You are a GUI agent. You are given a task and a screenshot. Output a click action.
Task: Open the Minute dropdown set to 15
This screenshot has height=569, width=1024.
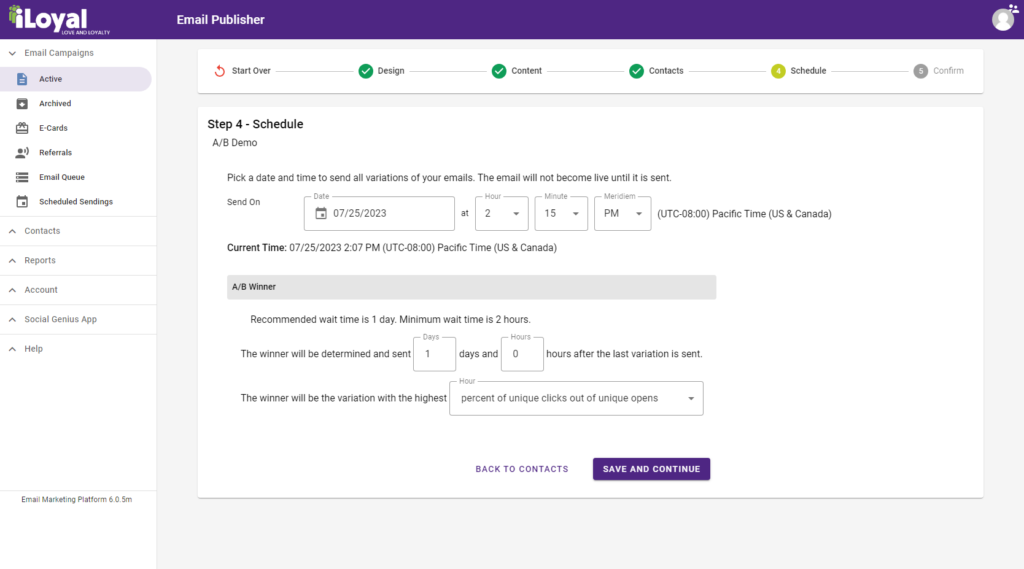(561, 214)
